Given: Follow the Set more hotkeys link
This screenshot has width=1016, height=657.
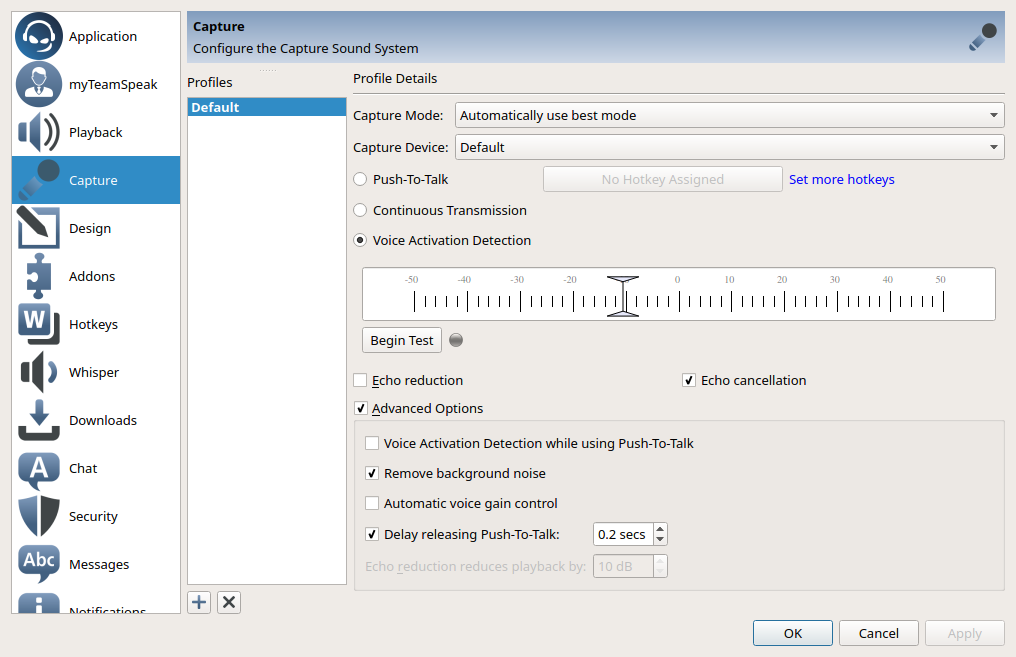Looking at the screenshot, I should 841,180.
